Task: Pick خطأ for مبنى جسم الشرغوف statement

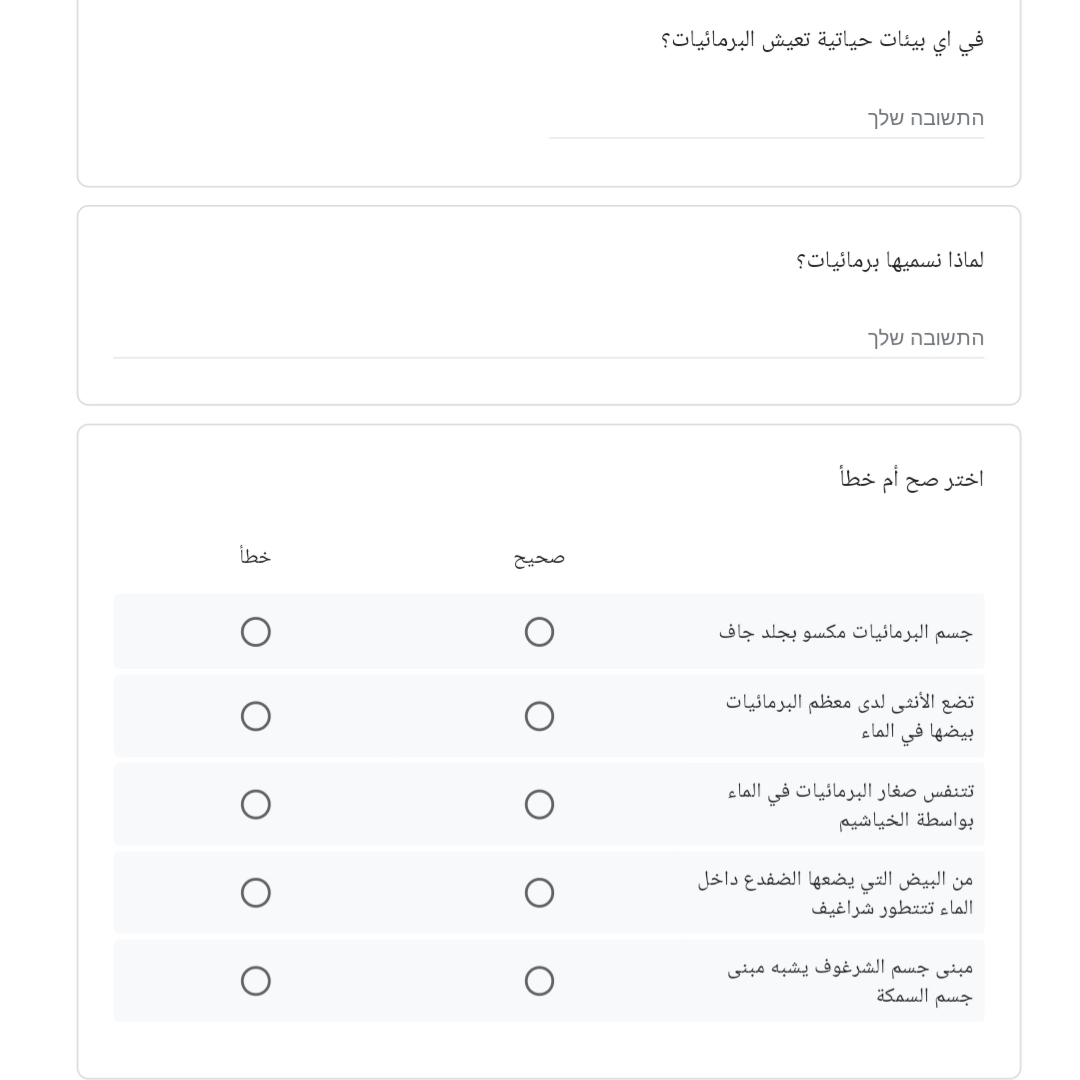Action: point(256,981)
